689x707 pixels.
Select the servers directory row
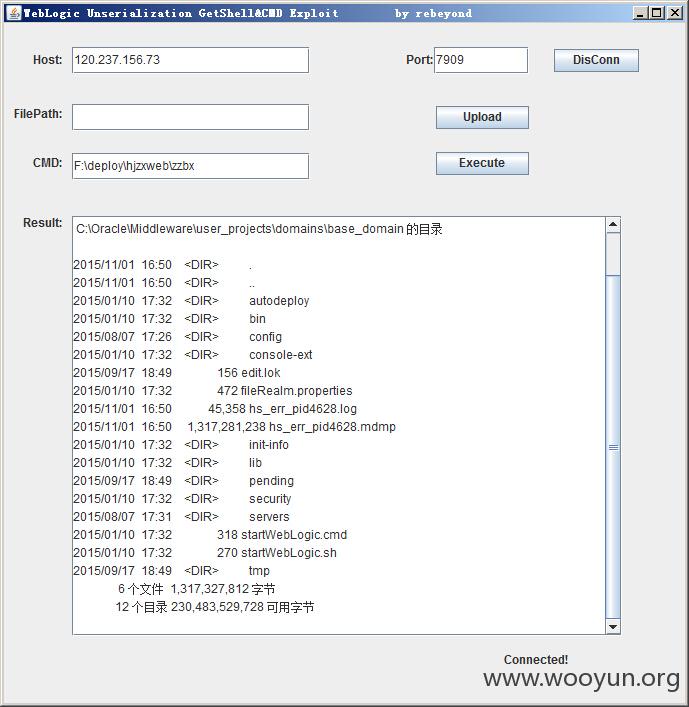(x=181, y=517)
